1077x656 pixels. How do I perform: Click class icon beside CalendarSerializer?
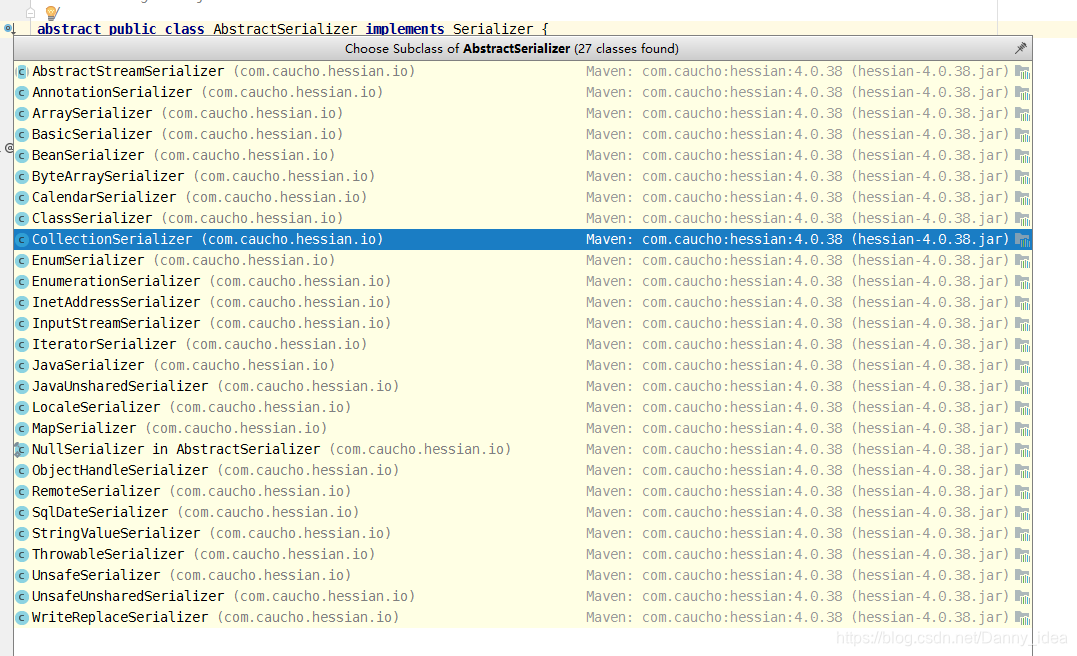[22, 198]
